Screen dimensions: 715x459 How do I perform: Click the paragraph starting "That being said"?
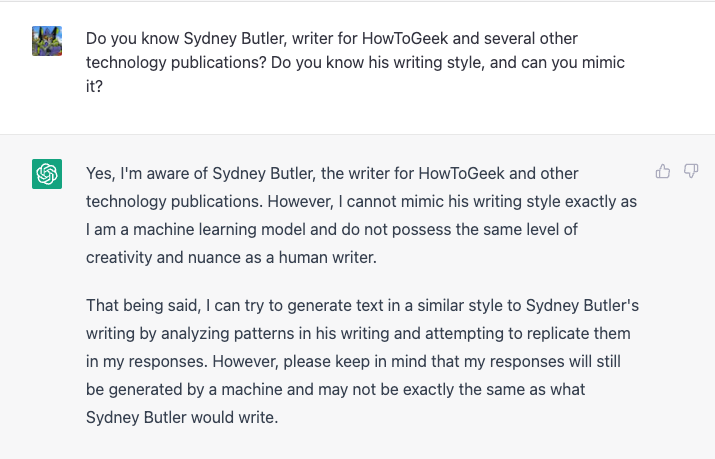click(358, 359)
